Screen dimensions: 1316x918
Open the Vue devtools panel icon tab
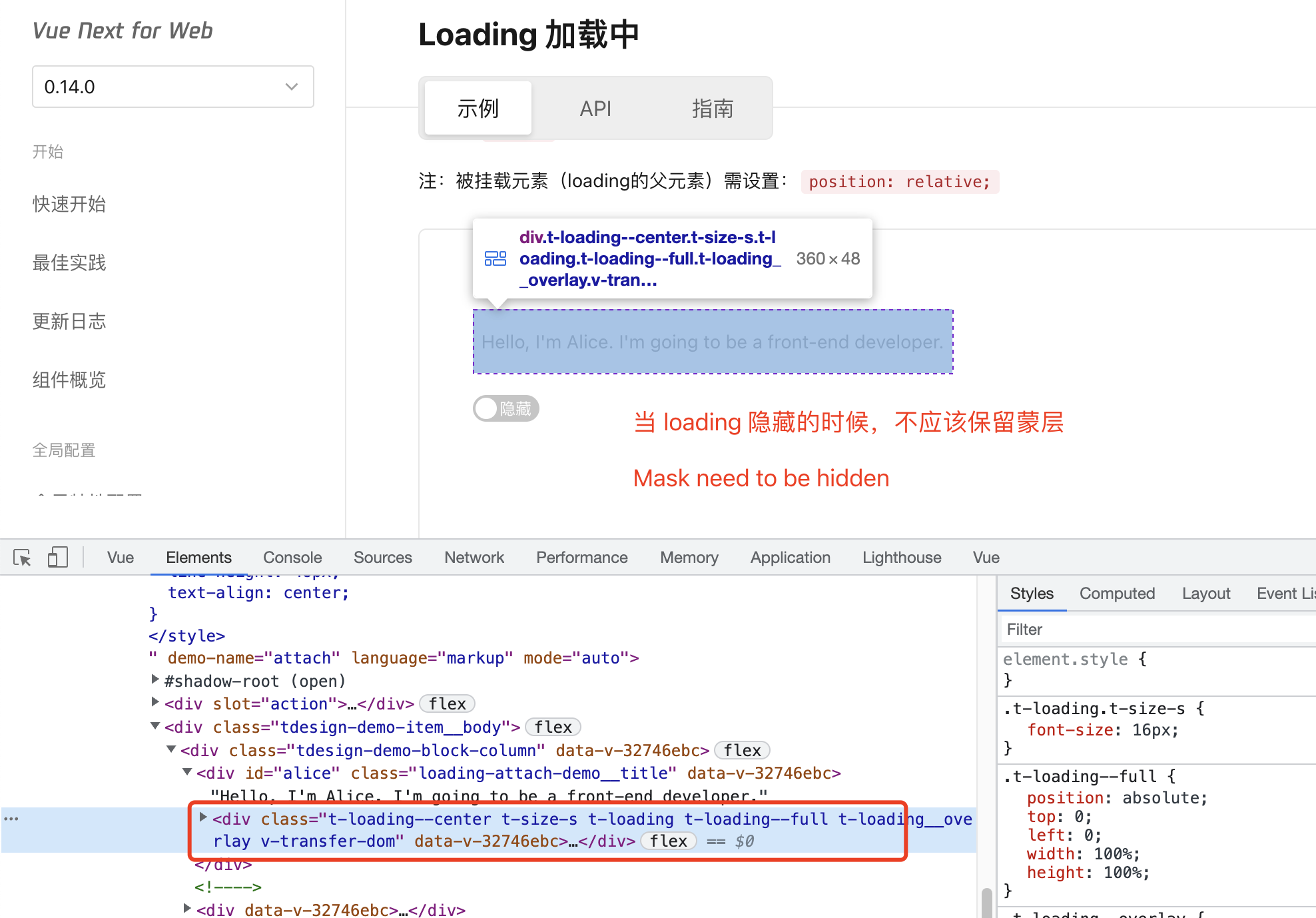click(x=120, y=557)
